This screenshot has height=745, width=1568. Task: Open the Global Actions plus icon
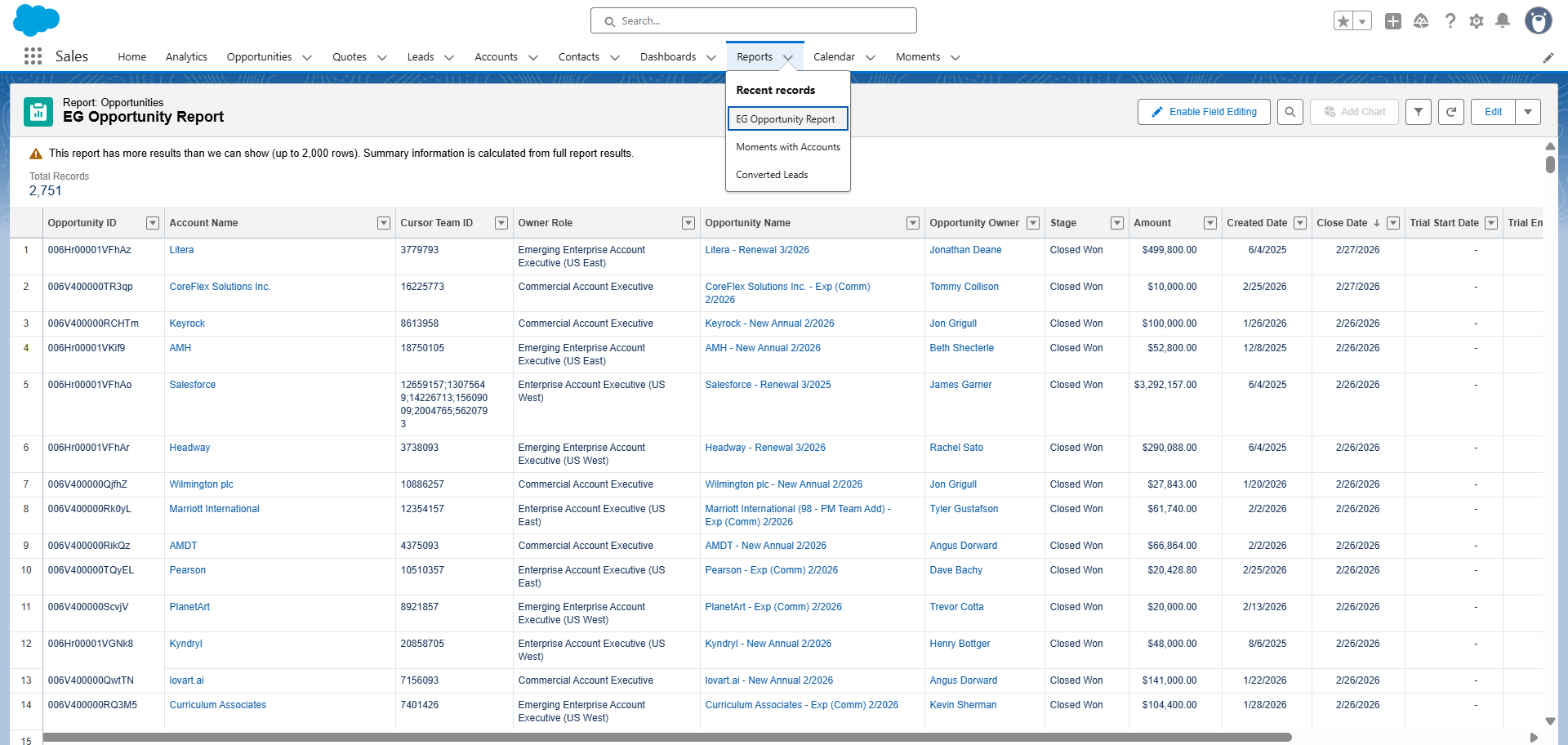[1393, 20]
